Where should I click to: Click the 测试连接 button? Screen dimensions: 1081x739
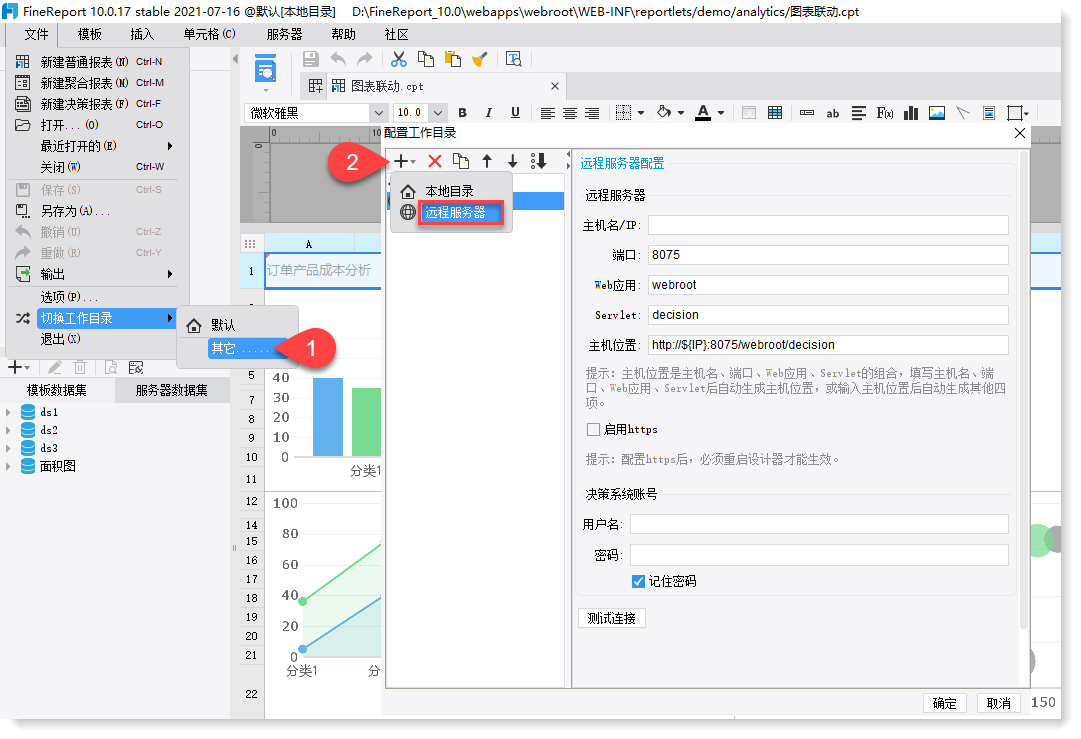point(612,618)
